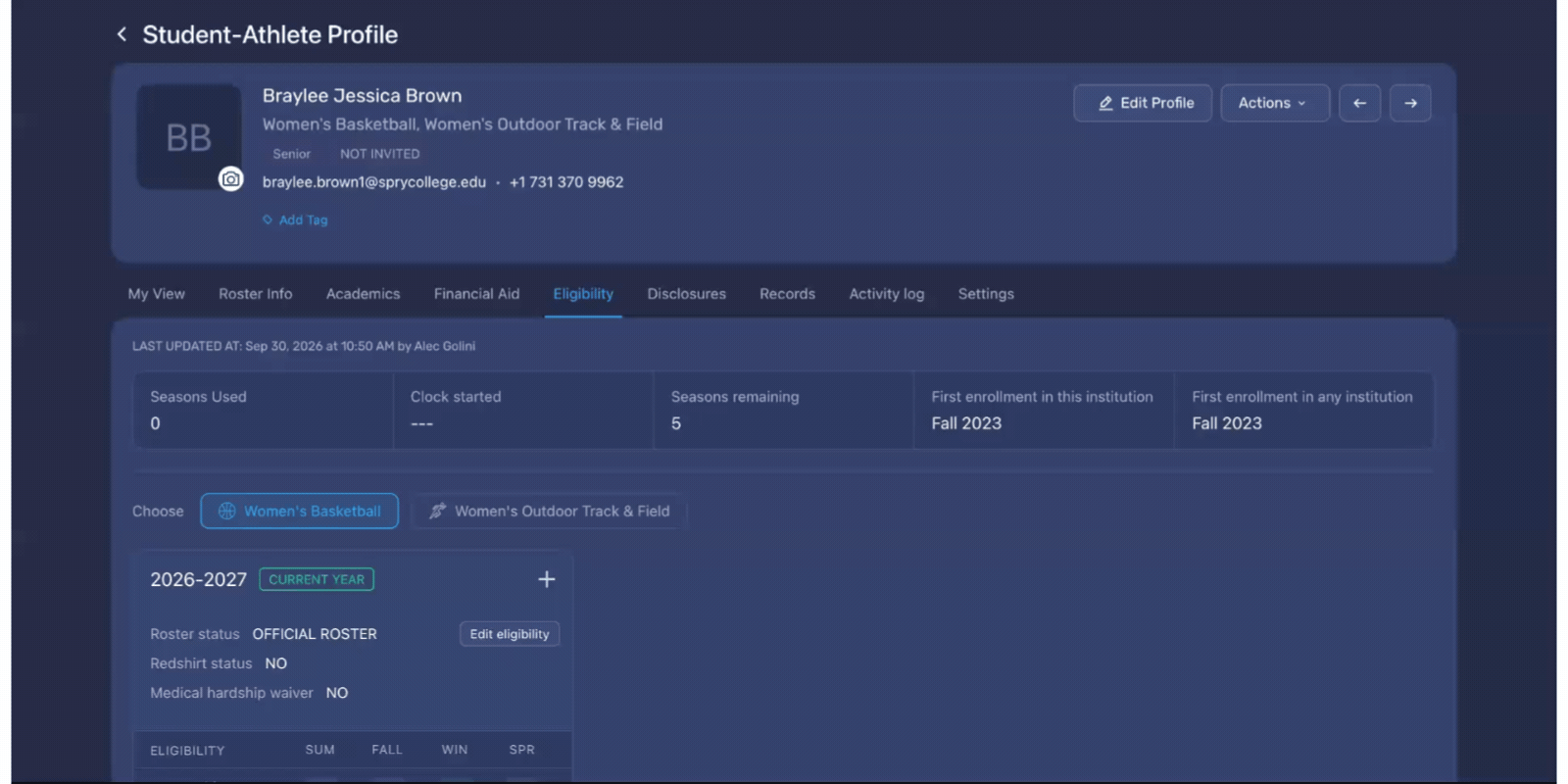Open the Financial Aid tab
Viewport: 1568px width, 784px height.
[x=476, y=294]
